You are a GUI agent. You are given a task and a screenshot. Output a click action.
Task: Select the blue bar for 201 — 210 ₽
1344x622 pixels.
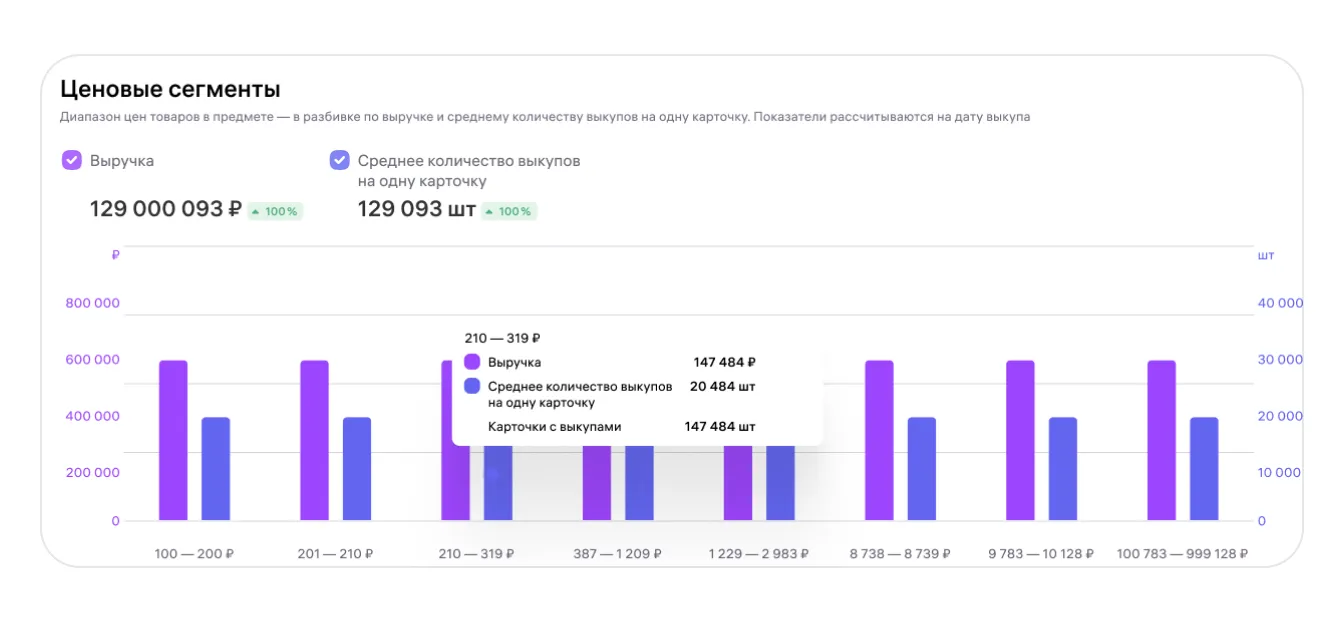[x=357, y=468]
